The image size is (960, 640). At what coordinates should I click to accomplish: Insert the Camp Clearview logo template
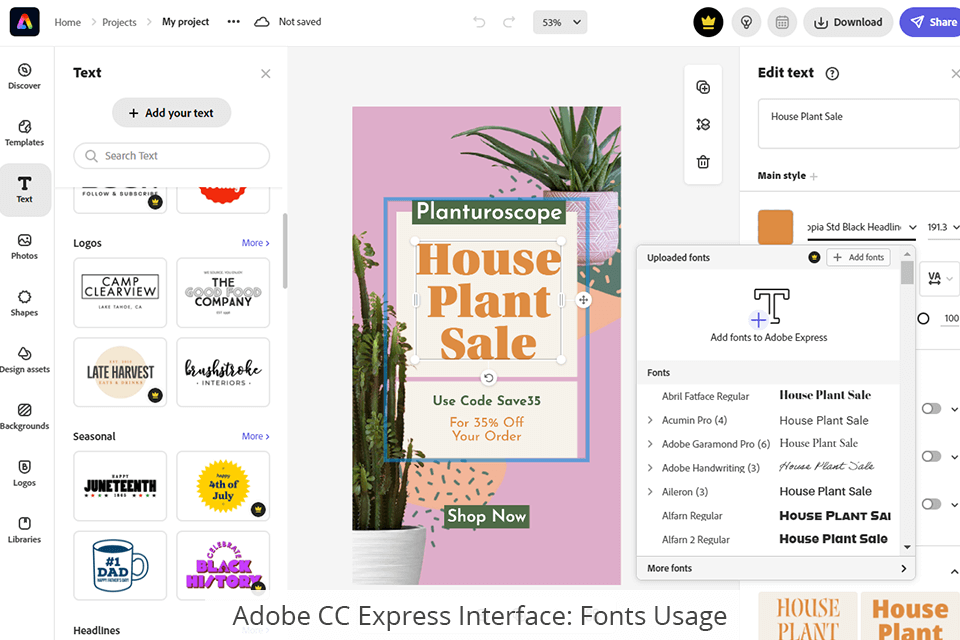coord(120,293)
